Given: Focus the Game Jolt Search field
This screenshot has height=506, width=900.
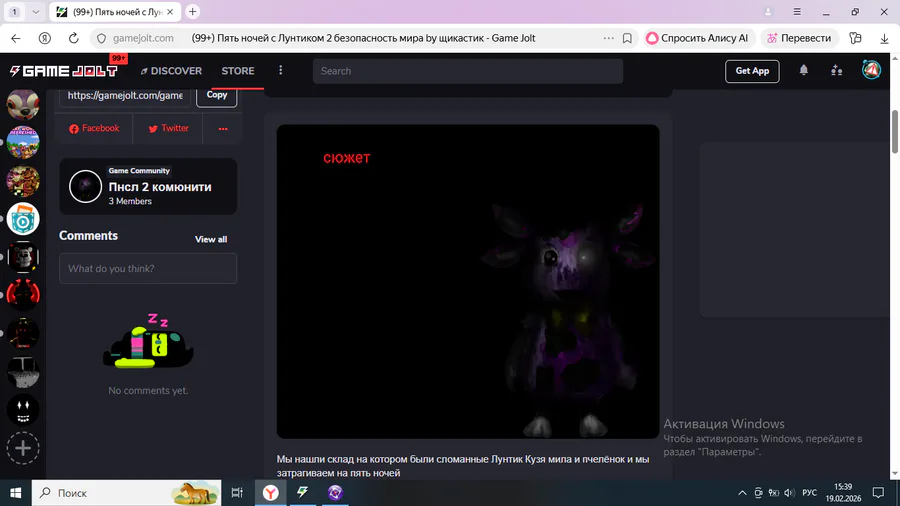Looking at the screenshot, I should (x=468, y=71).
